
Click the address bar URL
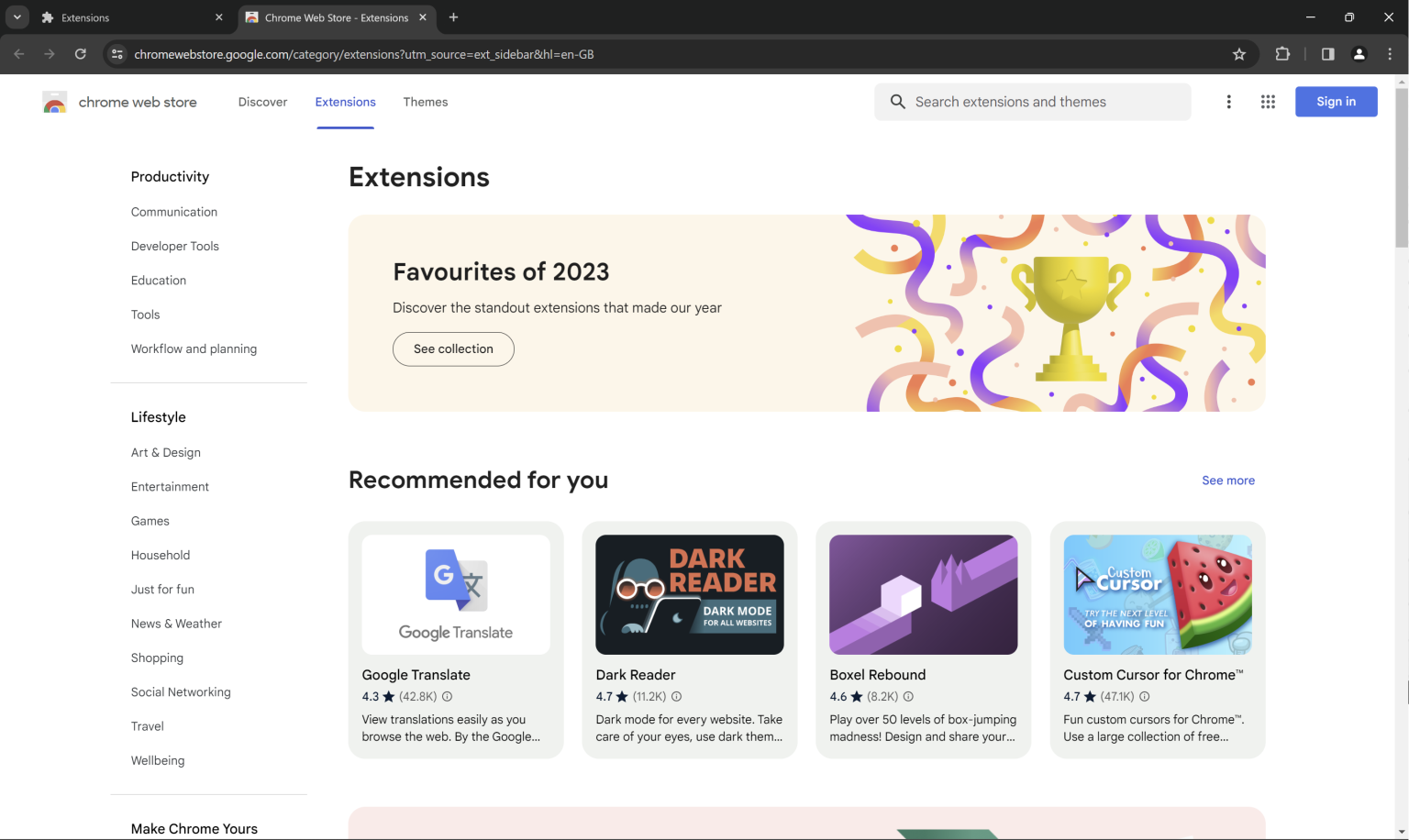[364, 54]
